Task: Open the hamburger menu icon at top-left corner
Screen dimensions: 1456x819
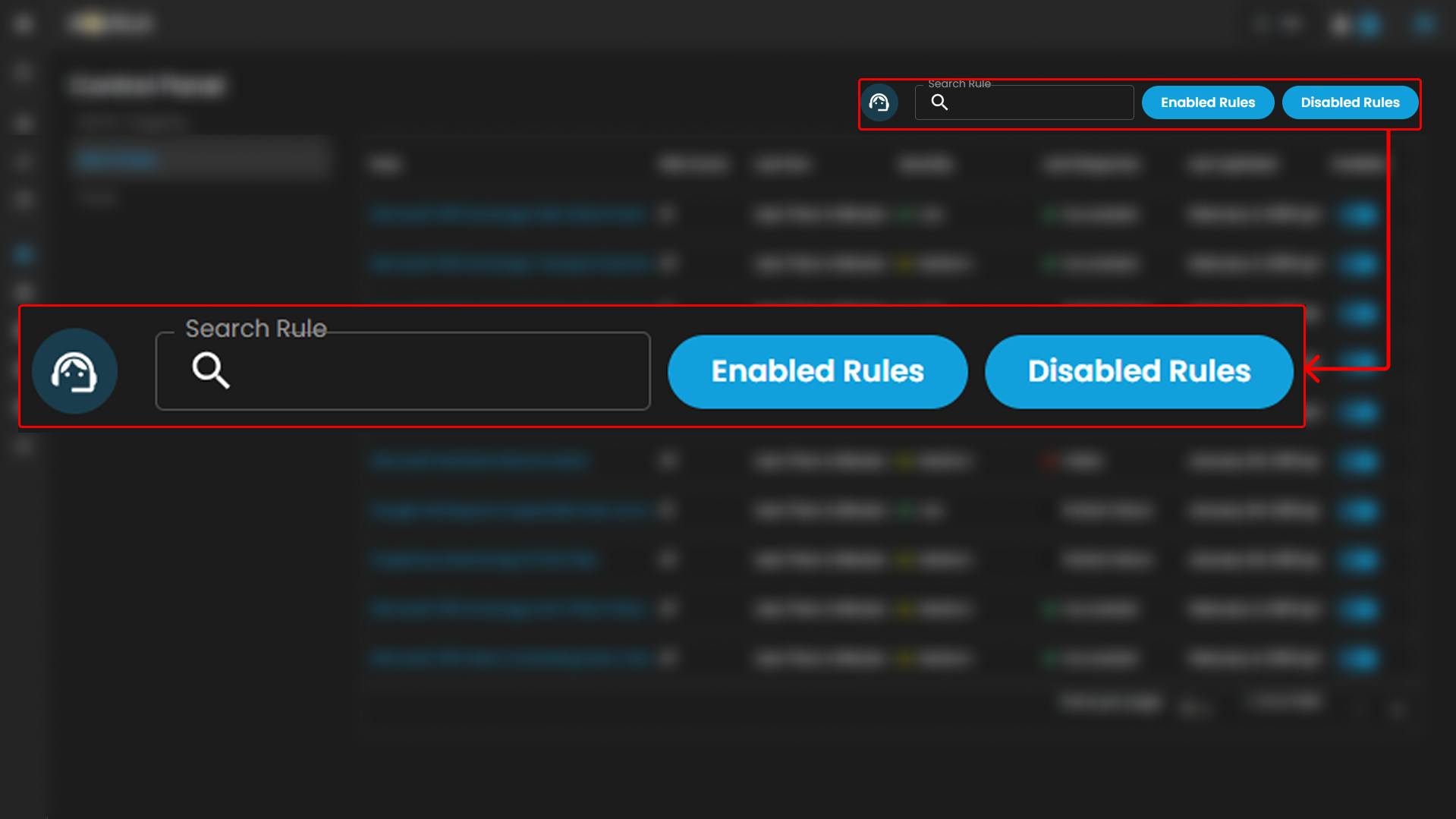Action: pos(24,24)
